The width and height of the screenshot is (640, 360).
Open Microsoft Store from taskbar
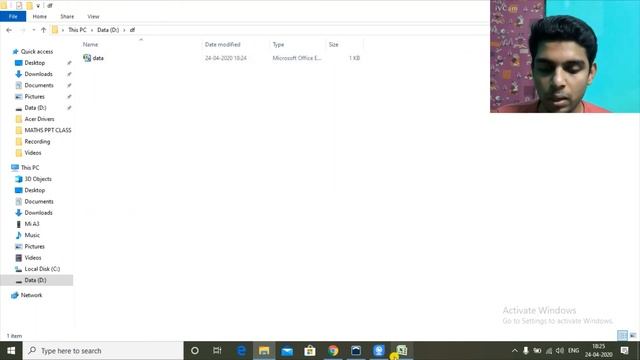pyautogui.click(x=310, y=351)
